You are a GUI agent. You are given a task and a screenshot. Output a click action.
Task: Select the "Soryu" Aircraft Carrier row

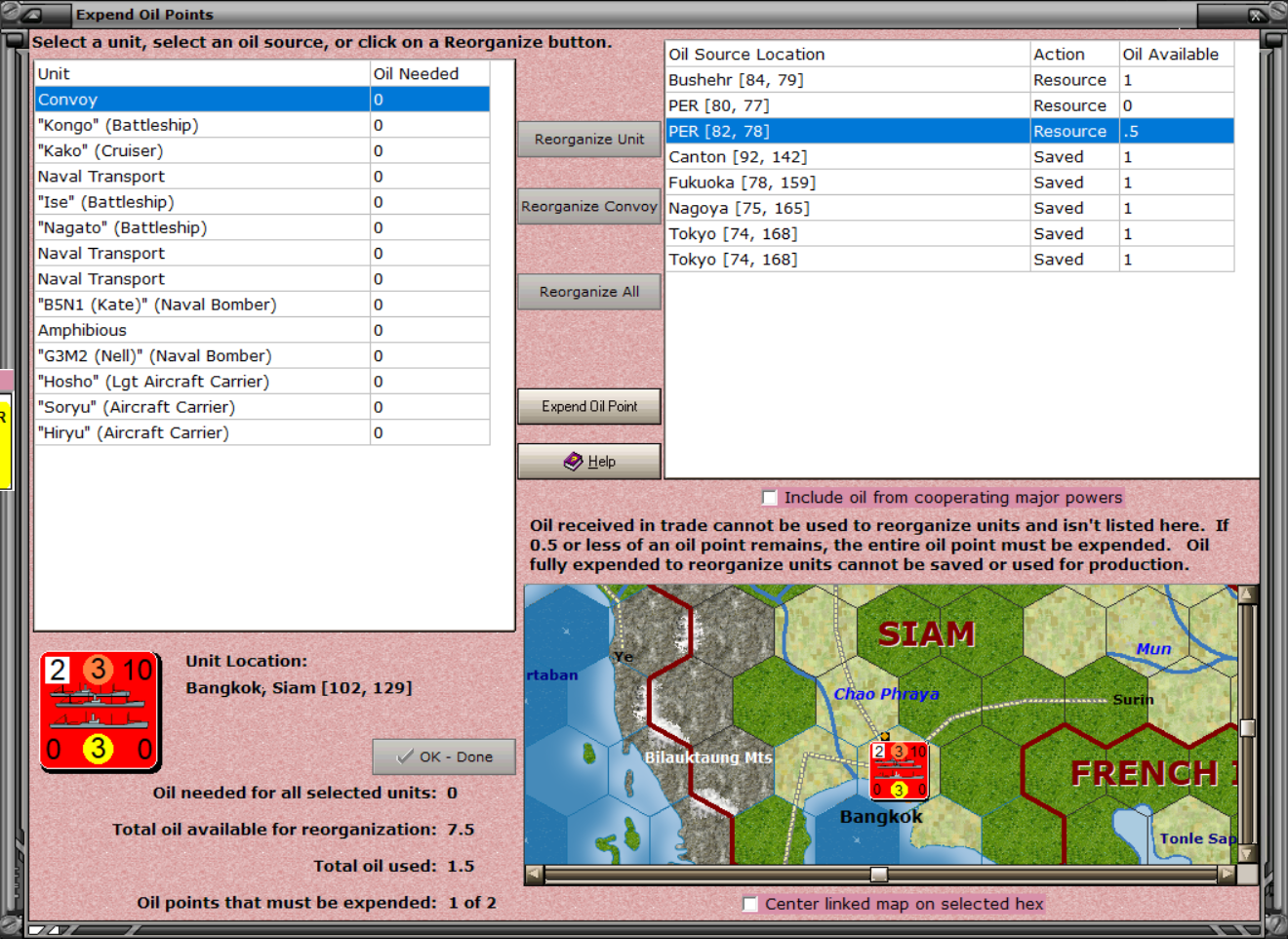(262, 407)
